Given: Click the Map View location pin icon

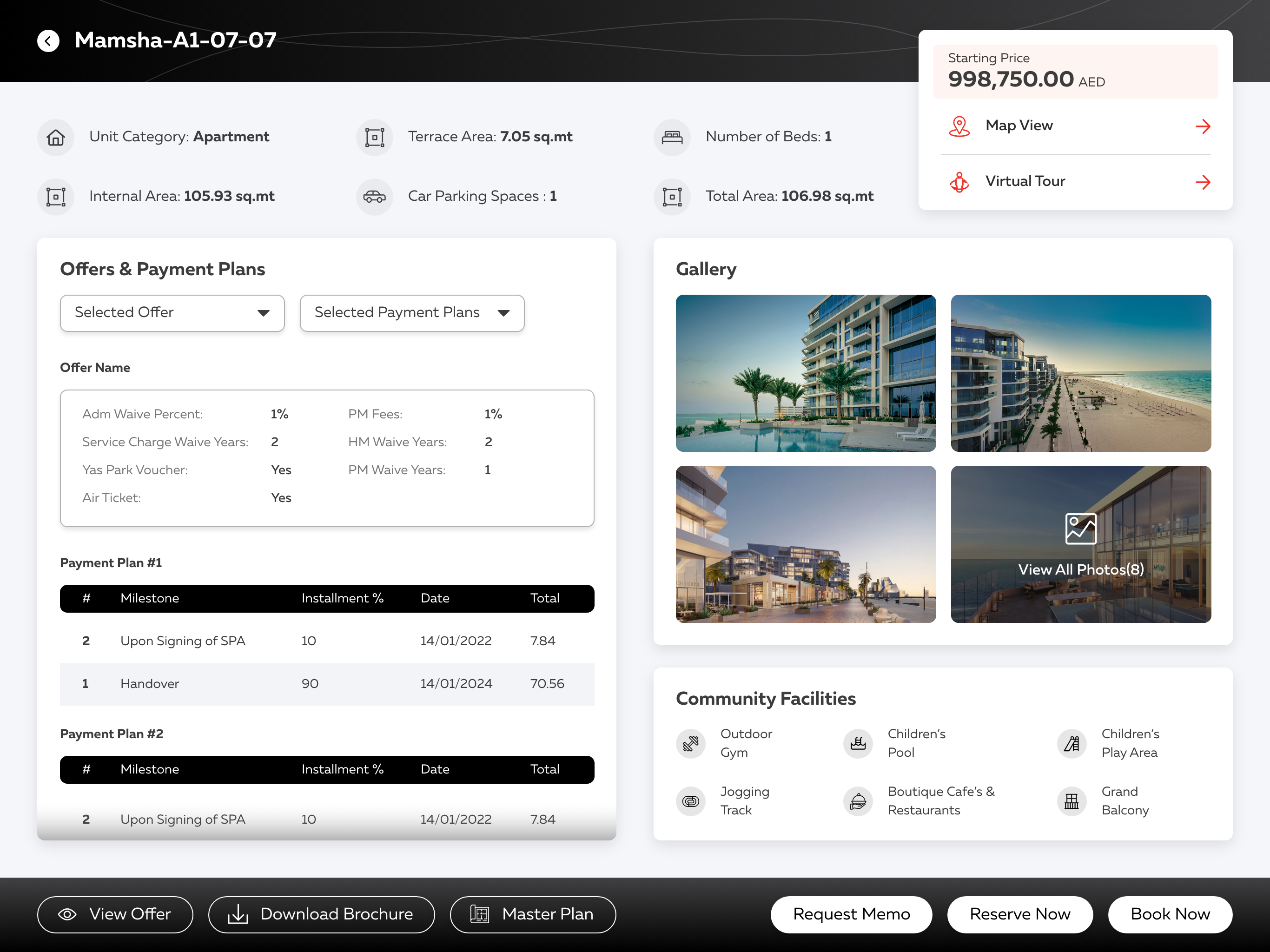Looking at the screenshot, I should [x=959, y=126].
